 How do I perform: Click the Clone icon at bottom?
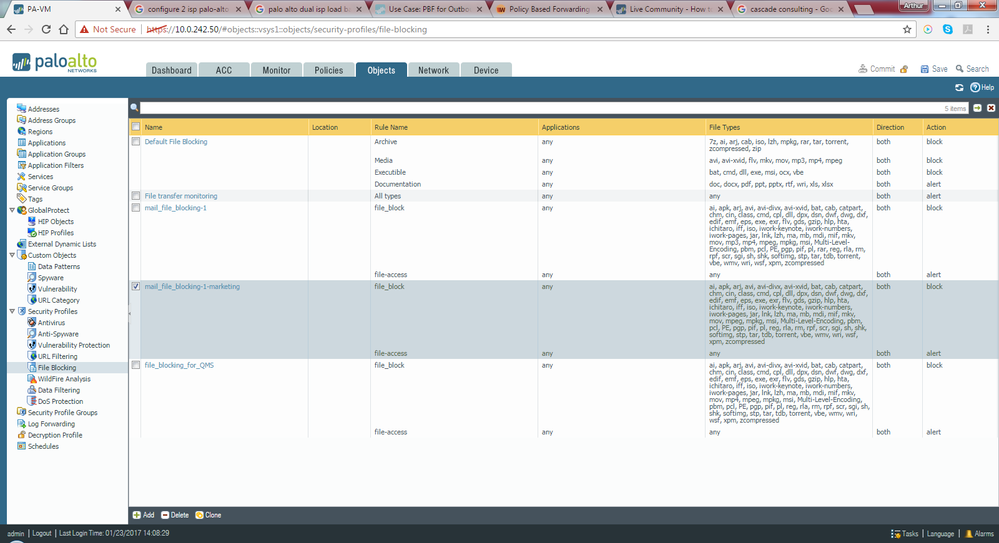pyautogui.click(x=199, y=515)
